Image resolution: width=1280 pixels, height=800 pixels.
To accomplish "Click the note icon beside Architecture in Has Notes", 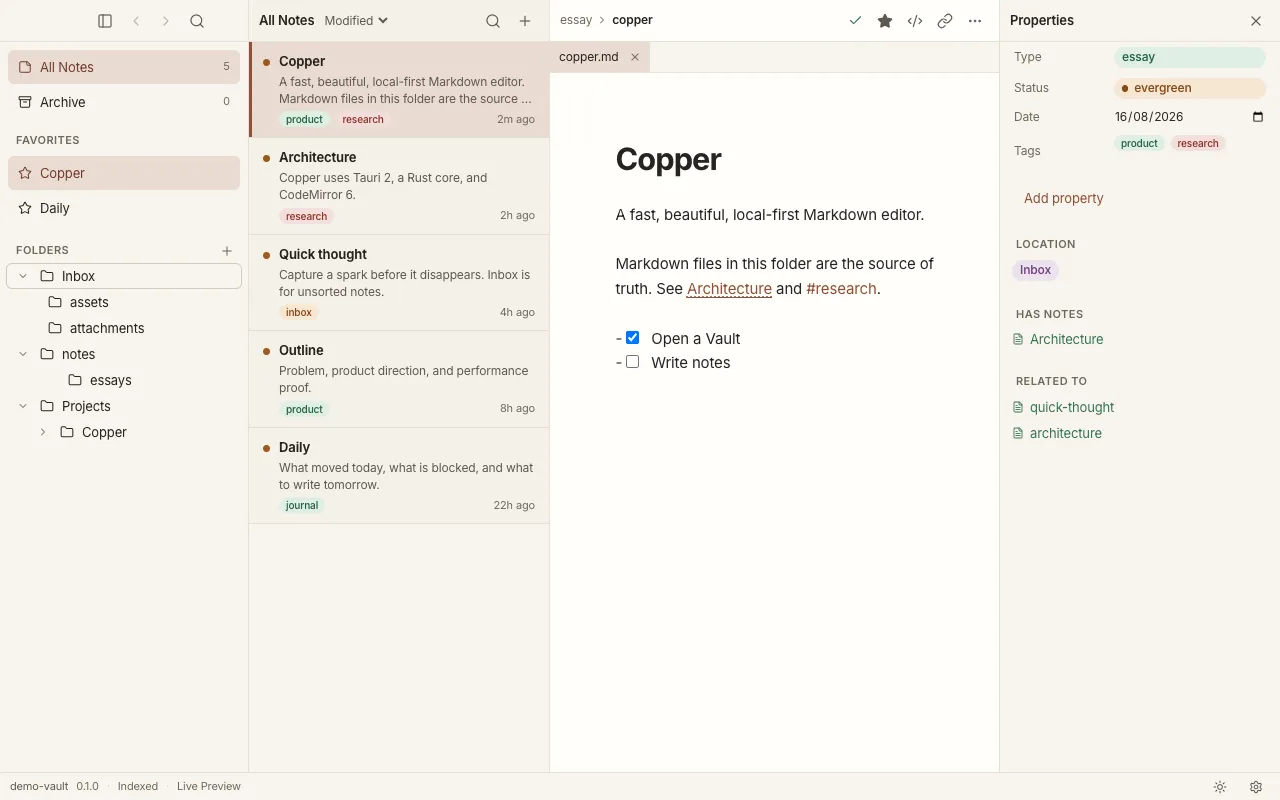I will point(1018,339).
